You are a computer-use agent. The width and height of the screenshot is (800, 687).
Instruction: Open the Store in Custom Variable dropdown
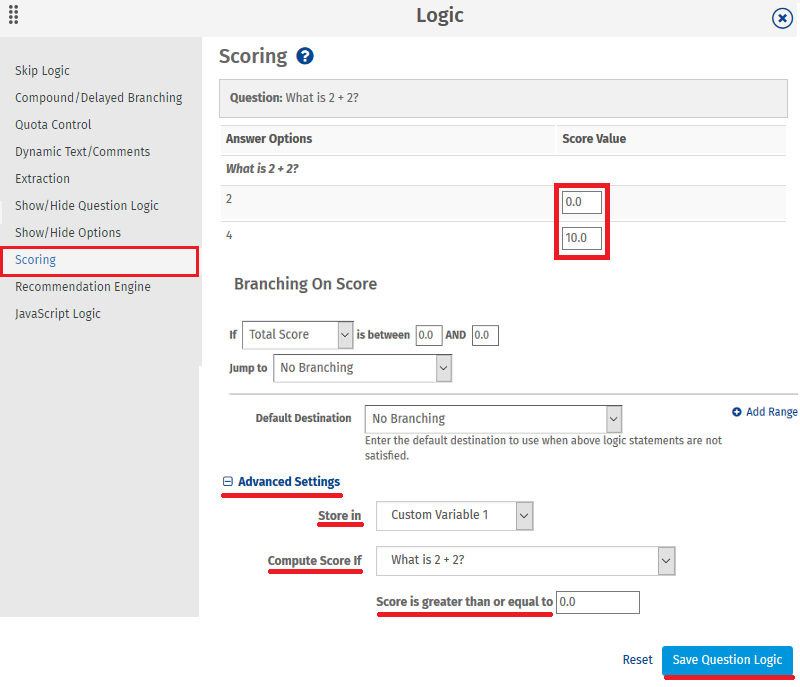coord(454,516)
